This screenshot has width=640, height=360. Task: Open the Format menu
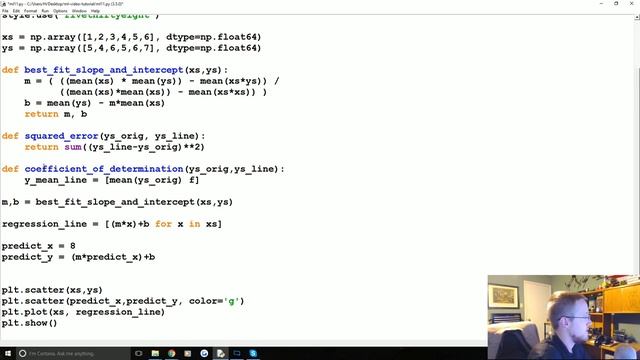(30, 11)
